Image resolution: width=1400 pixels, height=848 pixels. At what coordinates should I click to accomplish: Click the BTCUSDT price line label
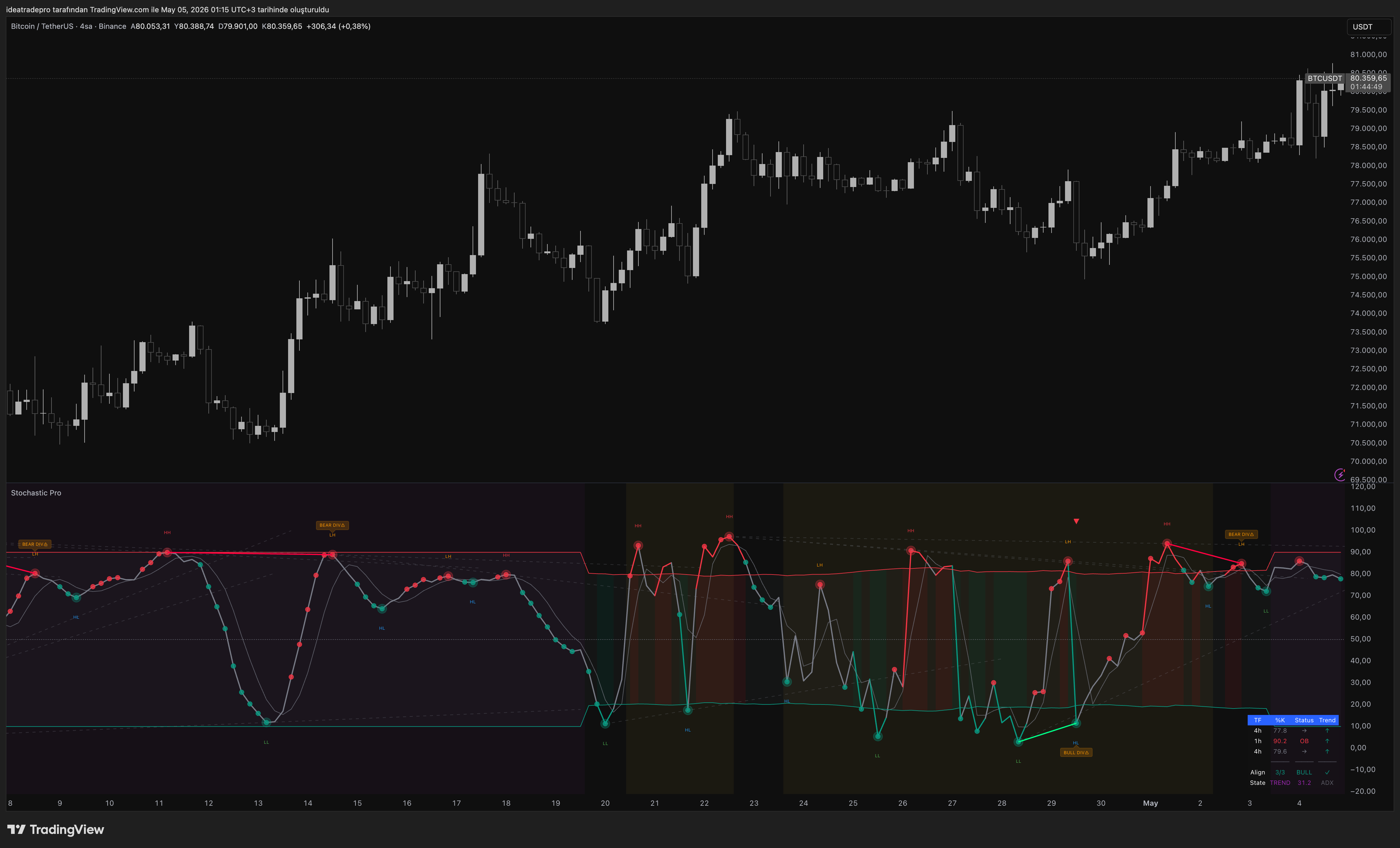pos(1324,78)
